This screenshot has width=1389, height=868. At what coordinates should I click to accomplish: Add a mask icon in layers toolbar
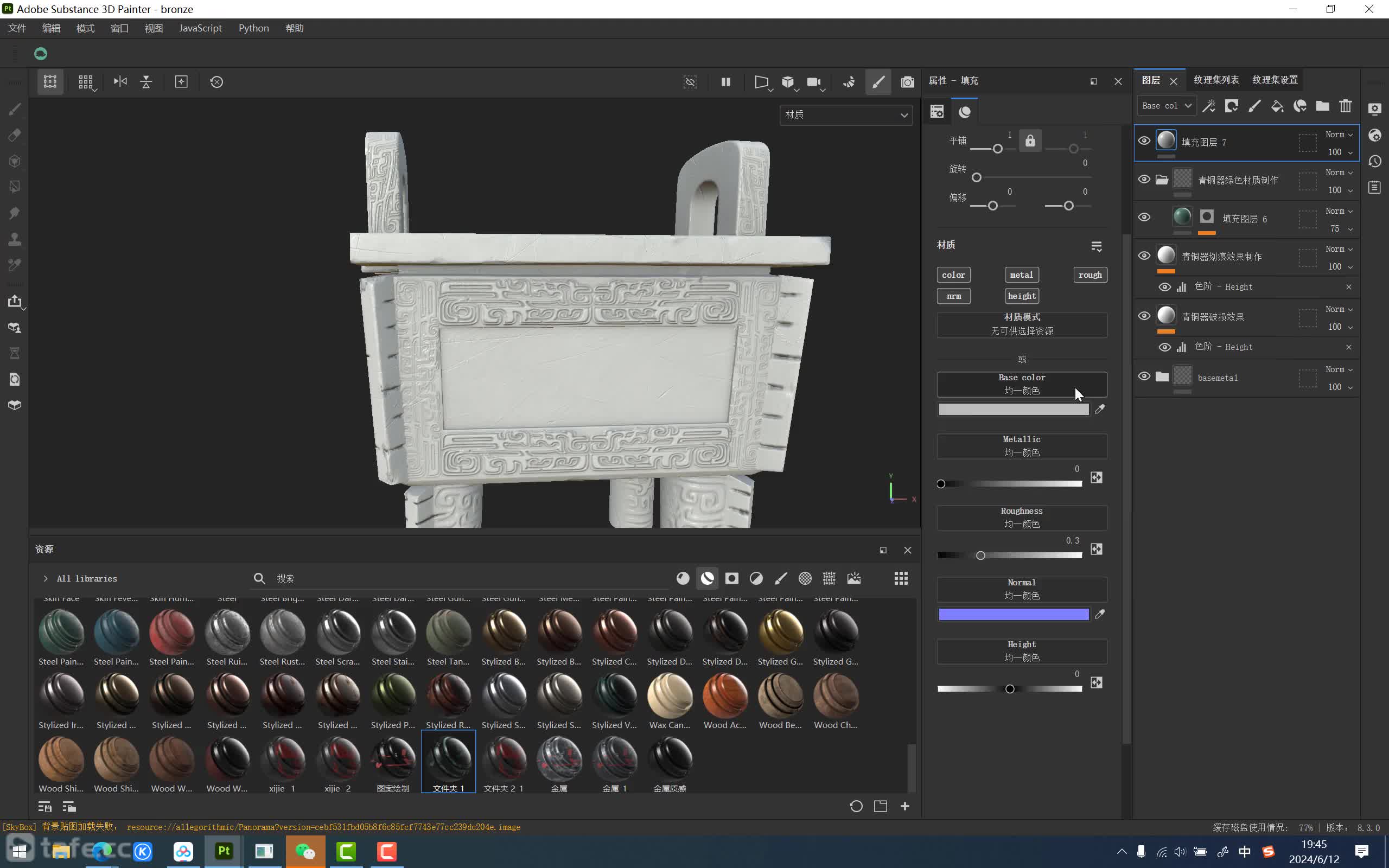[1232, 106]
